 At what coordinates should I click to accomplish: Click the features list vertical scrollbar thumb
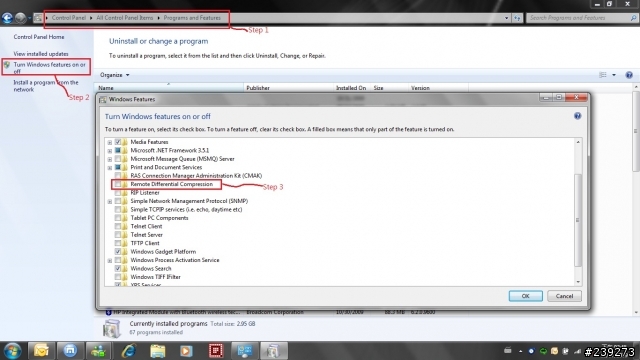point(578,220)
